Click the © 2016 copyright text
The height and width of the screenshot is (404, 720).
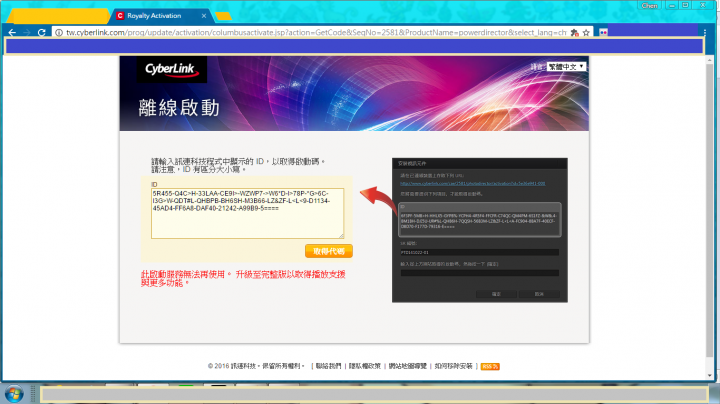coord(256,366)
